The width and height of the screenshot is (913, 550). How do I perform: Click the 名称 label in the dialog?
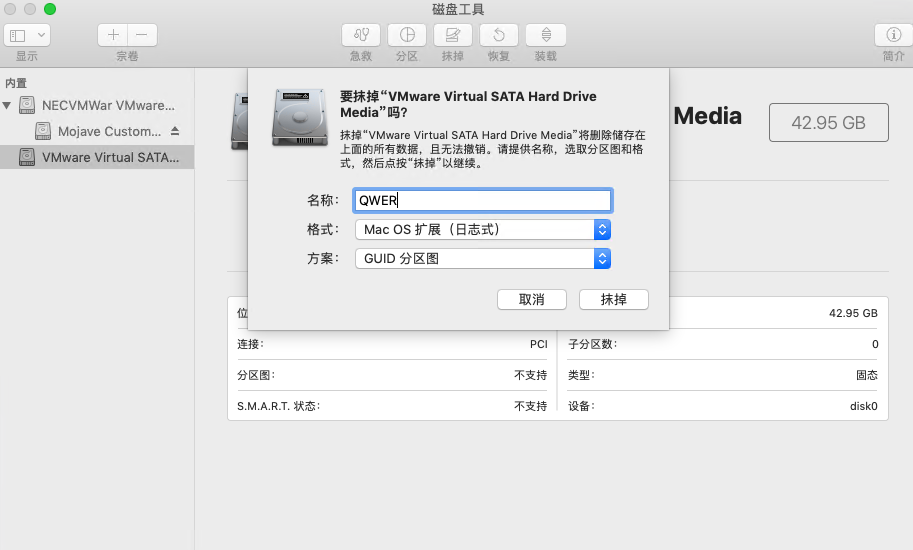323,200
